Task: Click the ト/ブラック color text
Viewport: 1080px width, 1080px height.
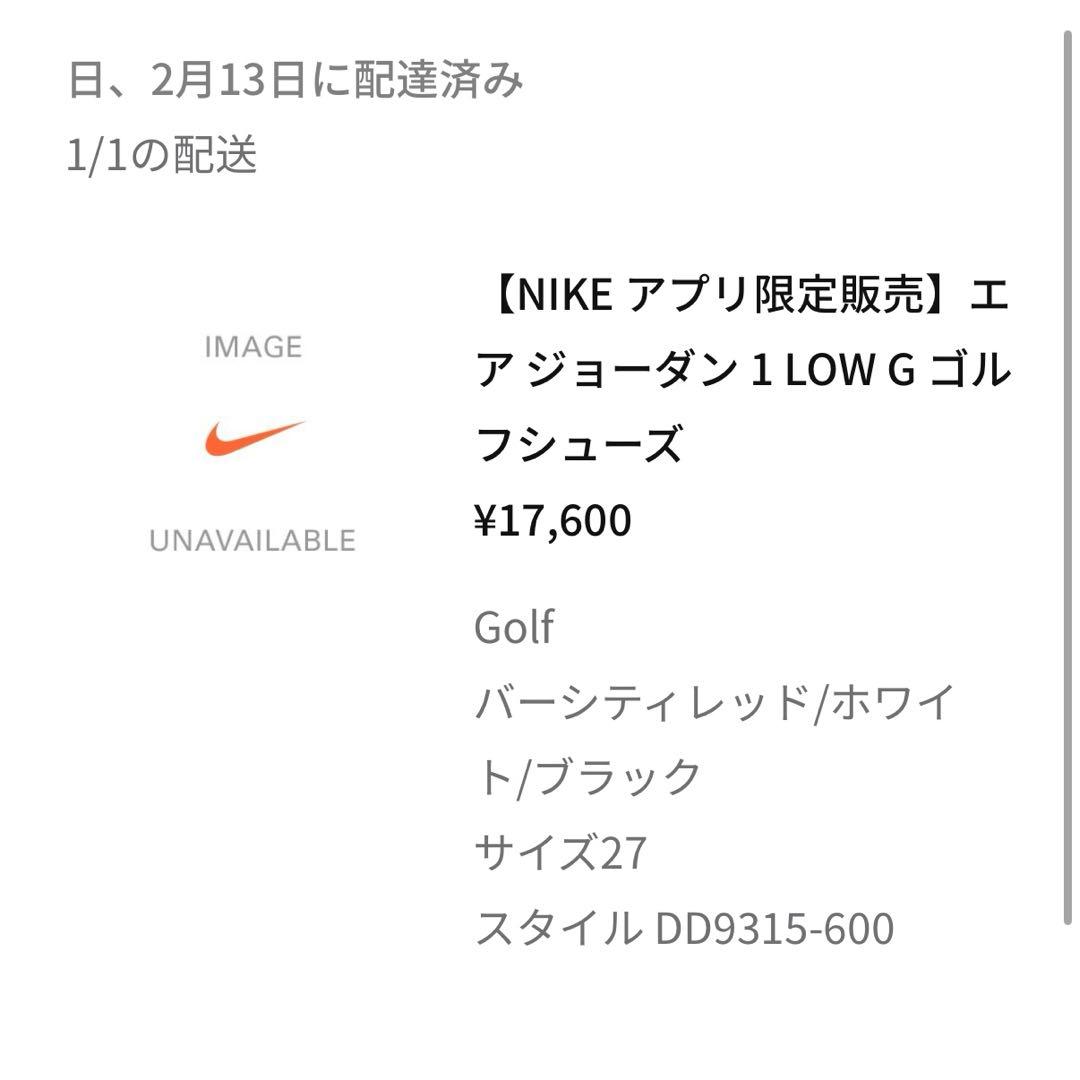Action: point(589,778)
